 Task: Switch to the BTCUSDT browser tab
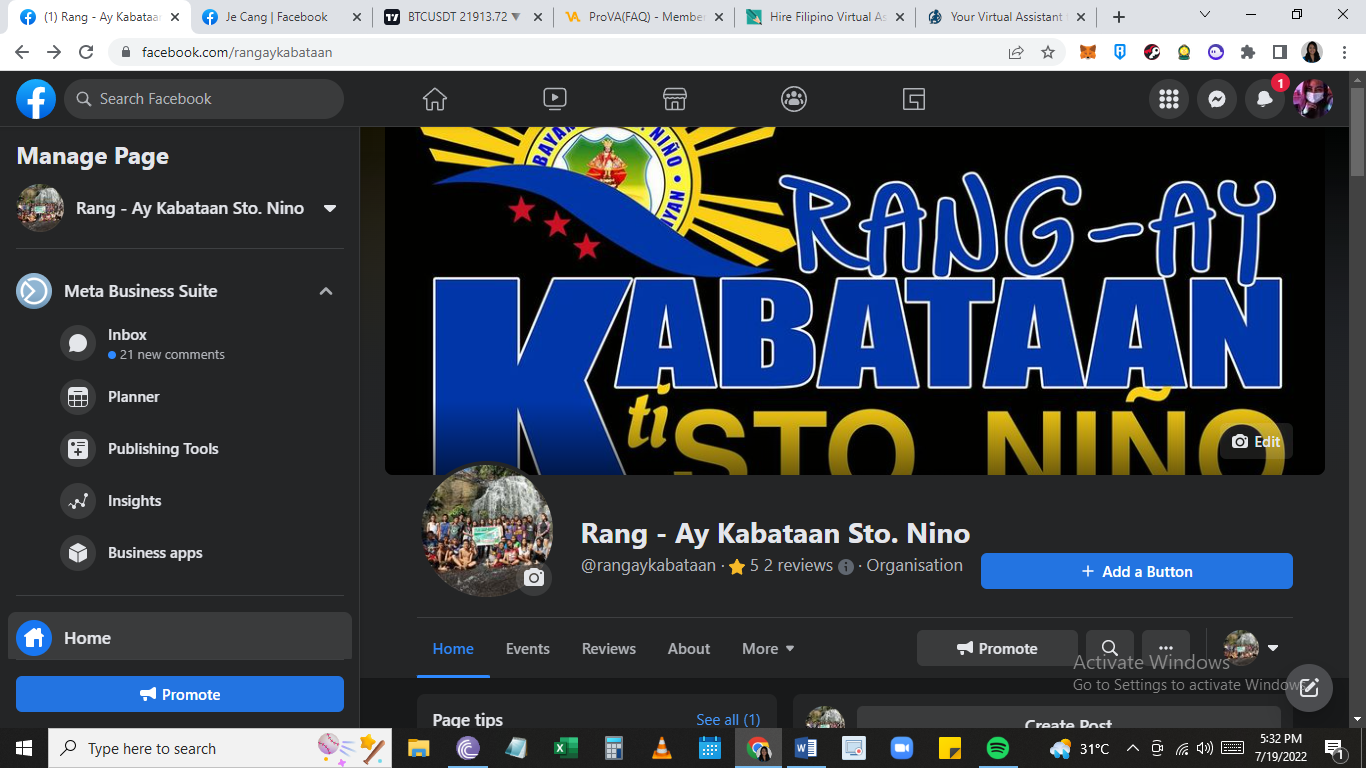(461, 17)
